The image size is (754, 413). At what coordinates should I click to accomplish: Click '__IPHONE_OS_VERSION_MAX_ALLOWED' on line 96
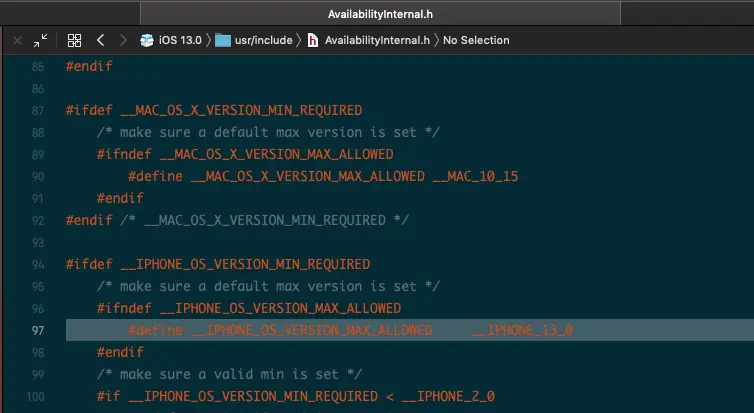(280, 309)
